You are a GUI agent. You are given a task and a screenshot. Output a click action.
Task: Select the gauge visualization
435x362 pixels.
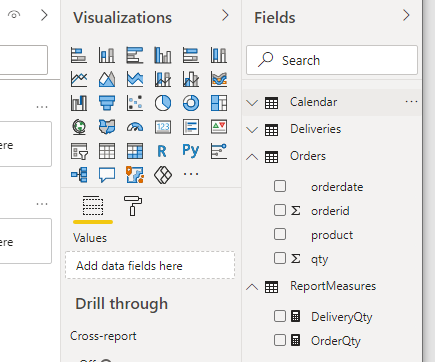pyautogui.click(x=135, y=127)
